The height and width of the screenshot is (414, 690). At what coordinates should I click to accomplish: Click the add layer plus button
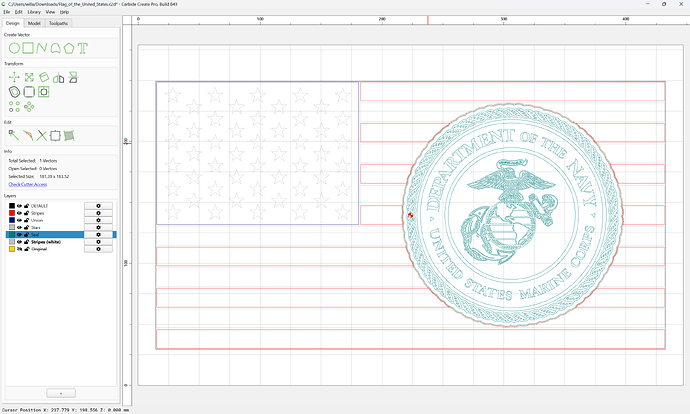coord(61,393)
